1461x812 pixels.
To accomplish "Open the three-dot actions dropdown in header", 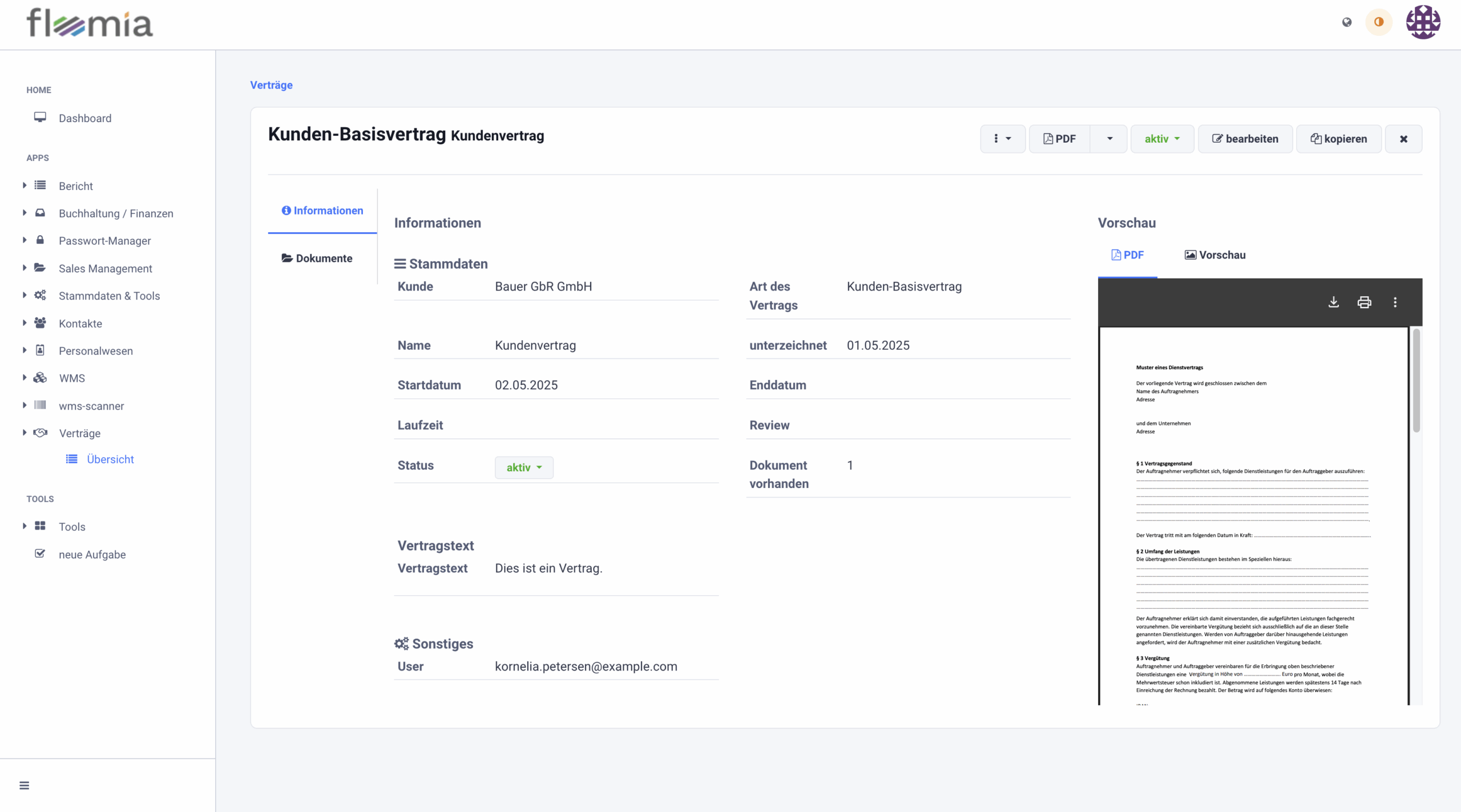I will [1002, 139].
